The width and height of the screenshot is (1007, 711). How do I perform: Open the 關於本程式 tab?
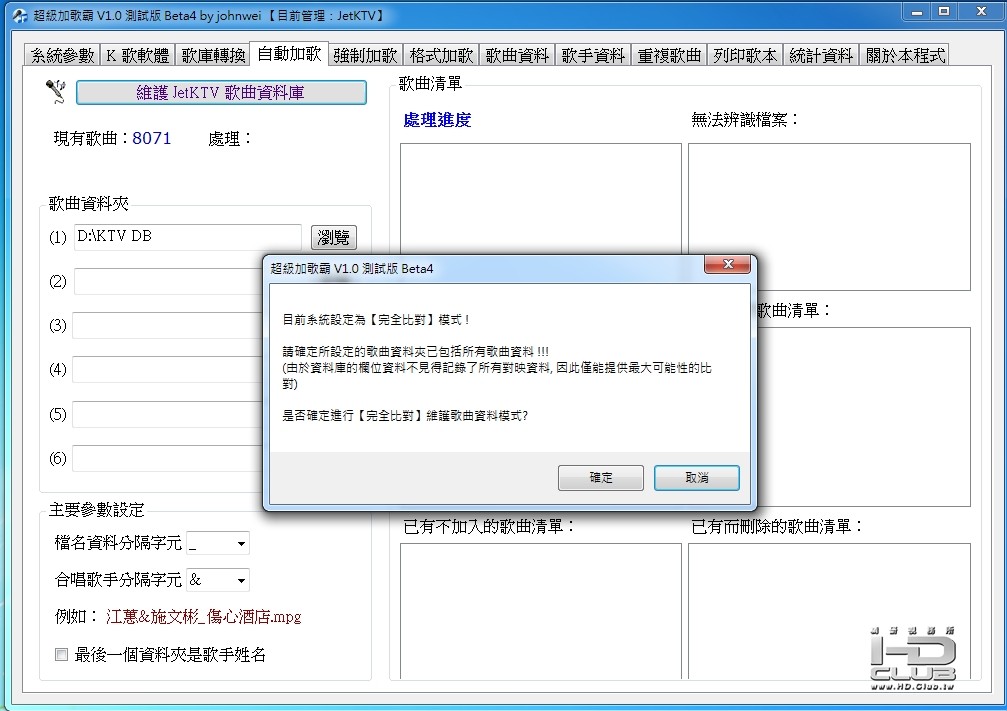(906, 55)
